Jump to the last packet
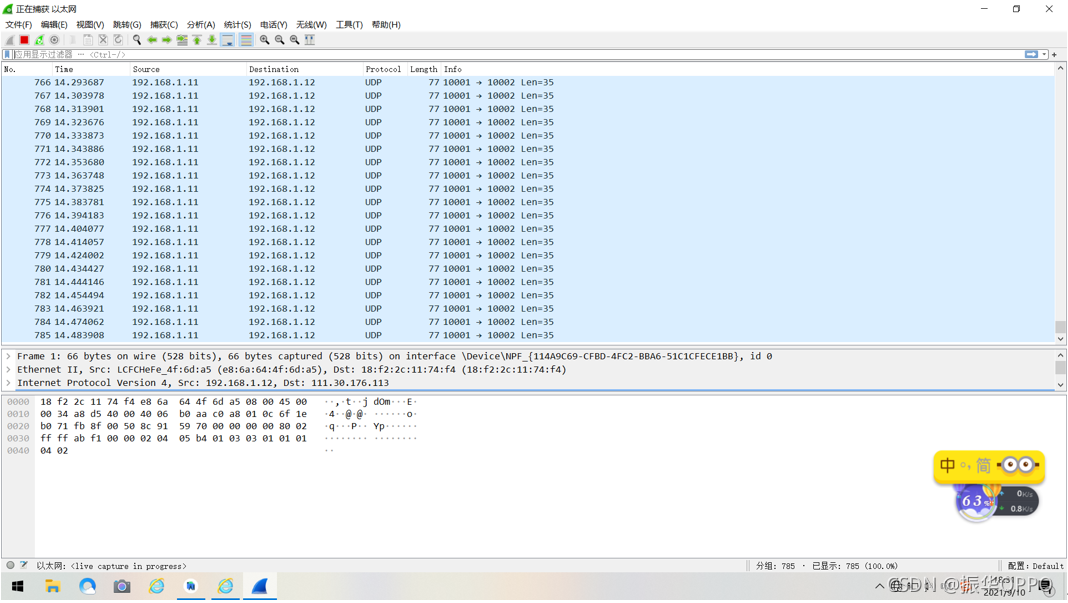 pos(212,40)
